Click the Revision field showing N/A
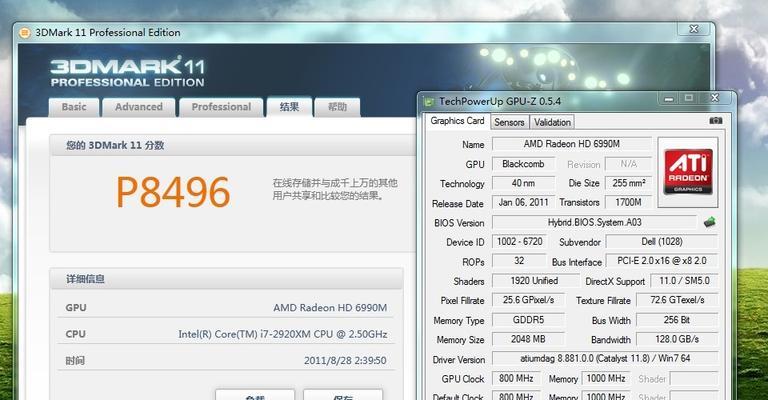This screenshot has height=400, width=768. pos(628,164)
